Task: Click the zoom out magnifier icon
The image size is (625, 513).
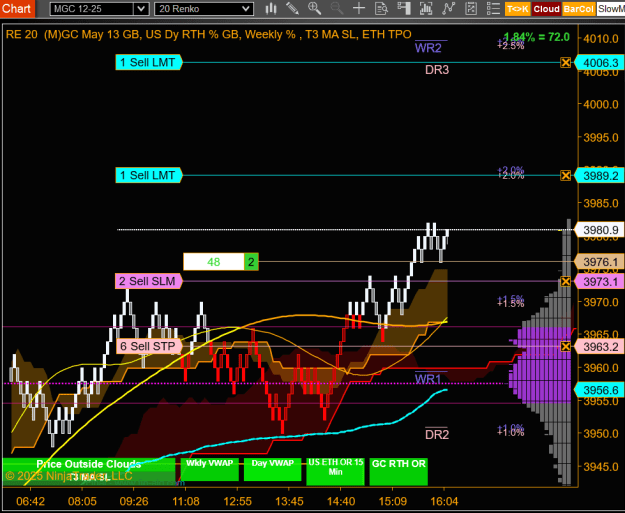Action: [337, 8]
